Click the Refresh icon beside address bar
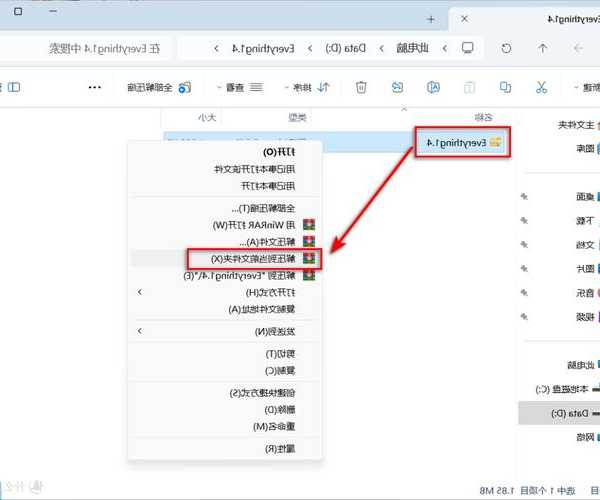Image resolution: width=600 pixels, height=500 pixels. [506, 47]
